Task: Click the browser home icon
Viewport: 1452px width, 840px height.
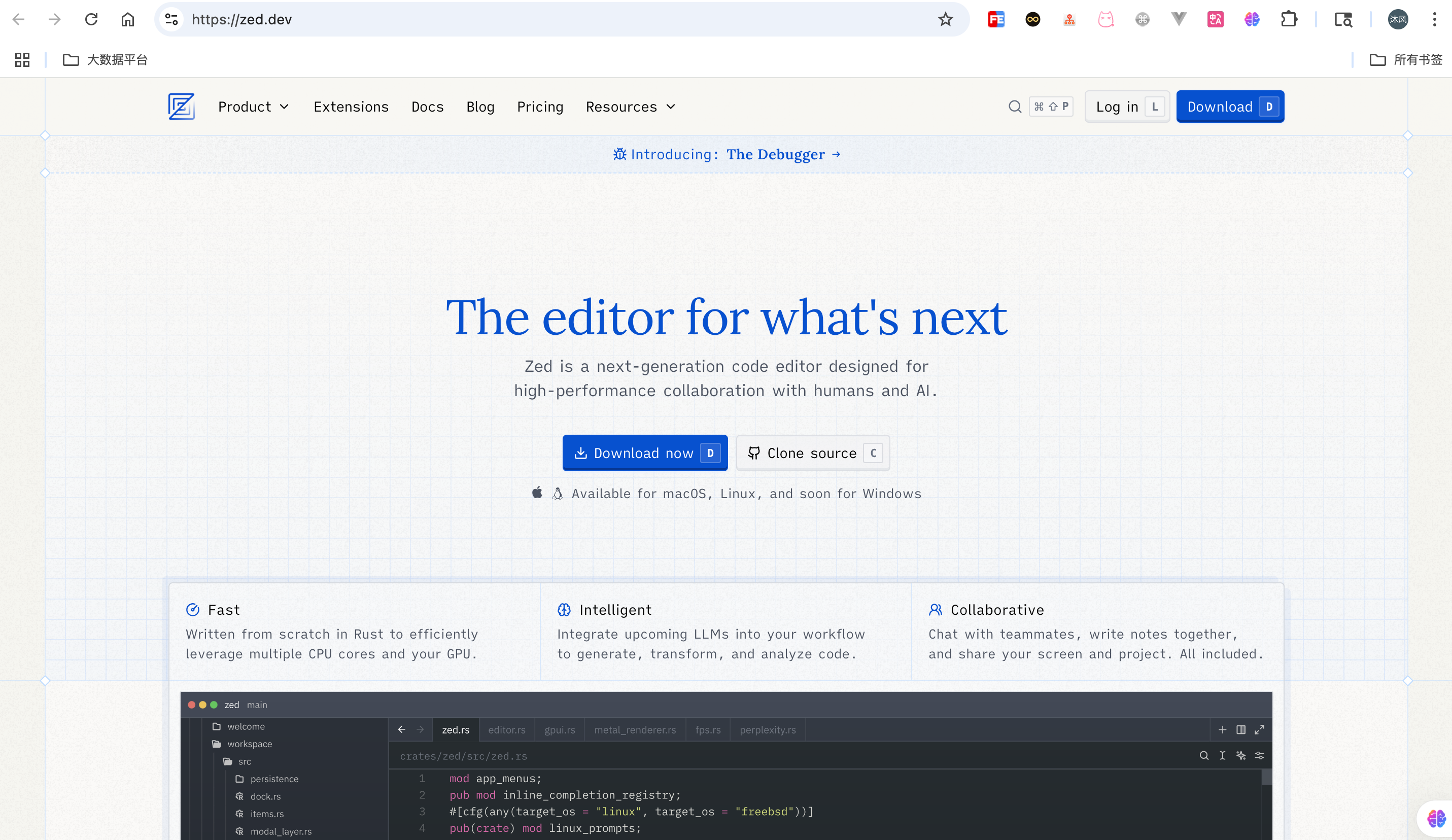Action: click(127, 20)
